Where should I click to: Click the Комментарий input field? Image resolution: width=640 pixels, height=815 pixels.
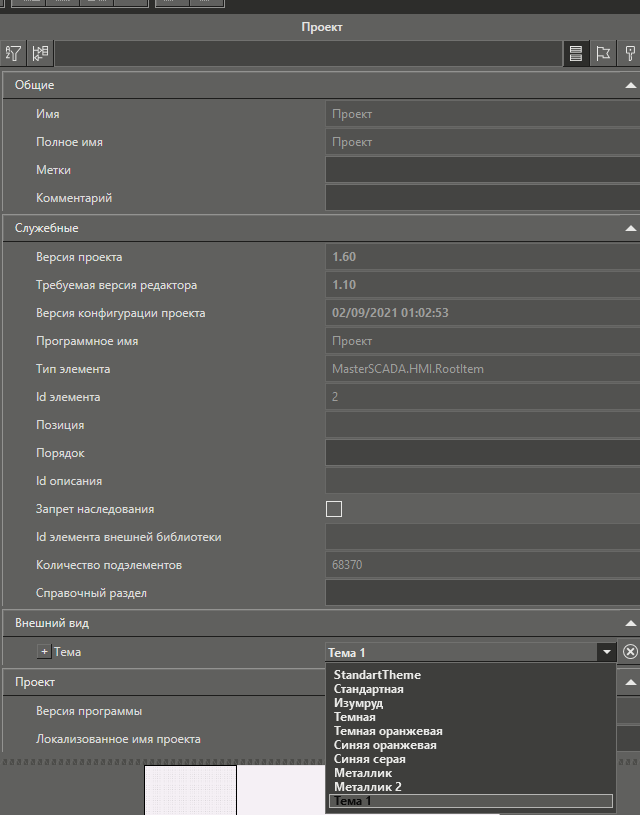coord(482,198)
